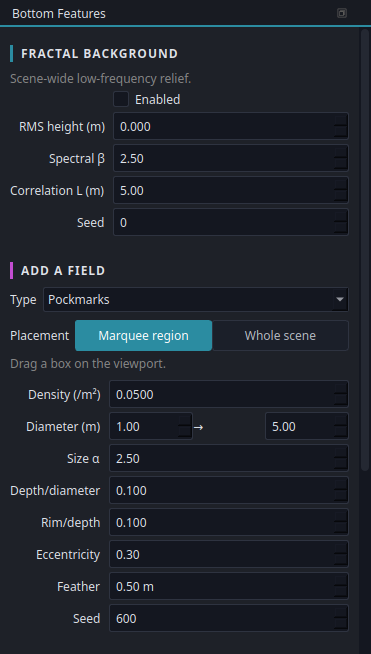Click the panel's vertical scrollbar thumb
The image size is (371, 654).
pyautogui.click(x=365, y=250)
